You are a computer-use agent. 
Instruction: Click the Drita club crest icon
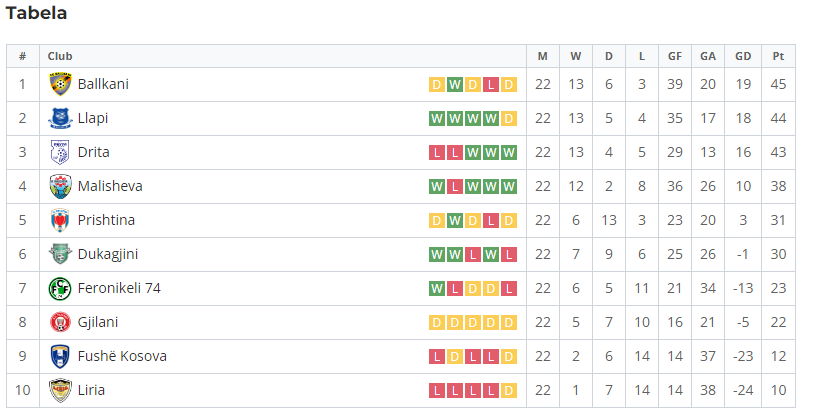60,152
